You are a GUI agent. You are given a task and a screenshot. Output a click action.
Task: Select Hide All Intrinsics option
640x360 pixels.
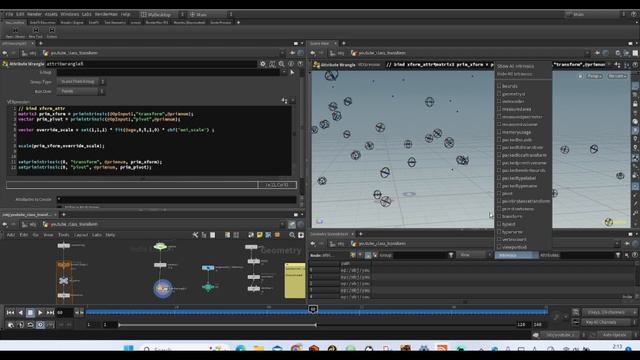[x=515, y=74]
